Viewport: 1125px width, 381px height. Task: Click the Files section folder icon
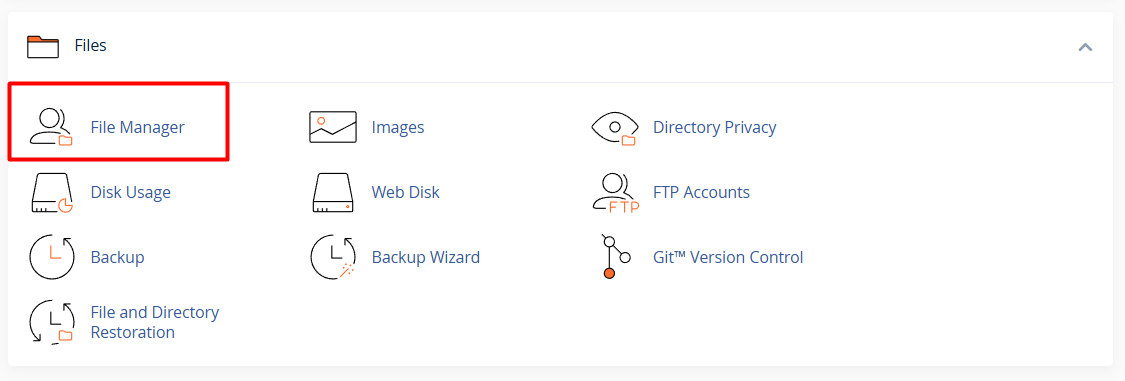tap(42, 46)
